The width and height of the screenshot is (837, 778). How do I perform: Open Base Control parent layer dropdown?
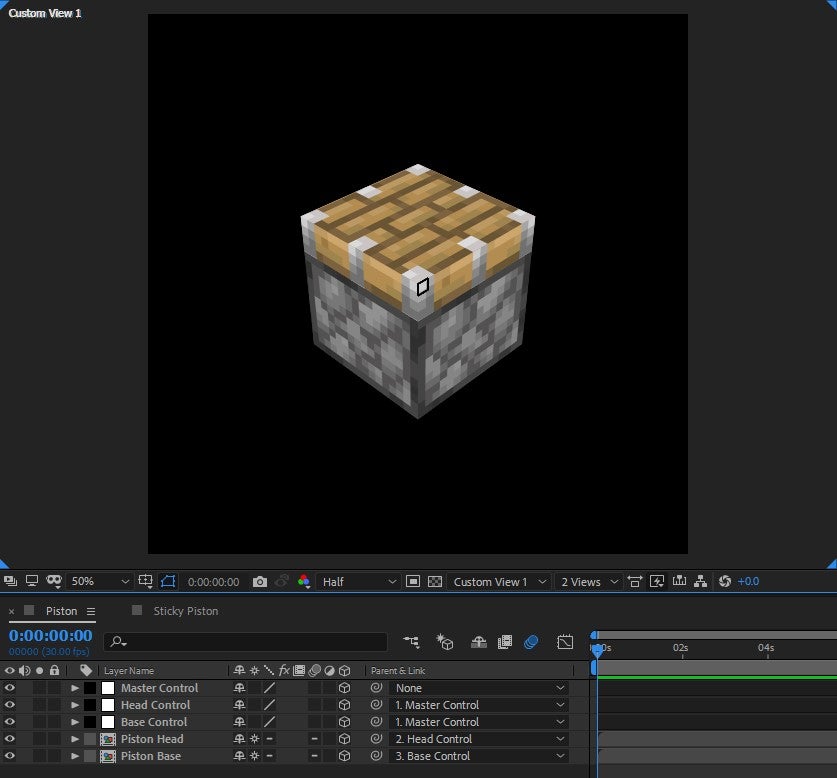coord(480,722)
